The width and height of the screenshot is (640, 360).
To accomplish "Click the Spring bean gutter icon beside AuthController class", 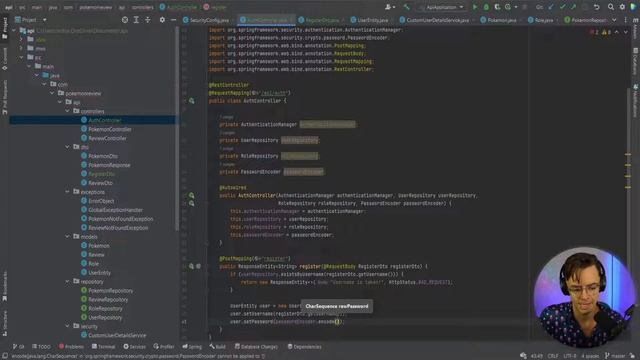I will click(x=191, y=101).
